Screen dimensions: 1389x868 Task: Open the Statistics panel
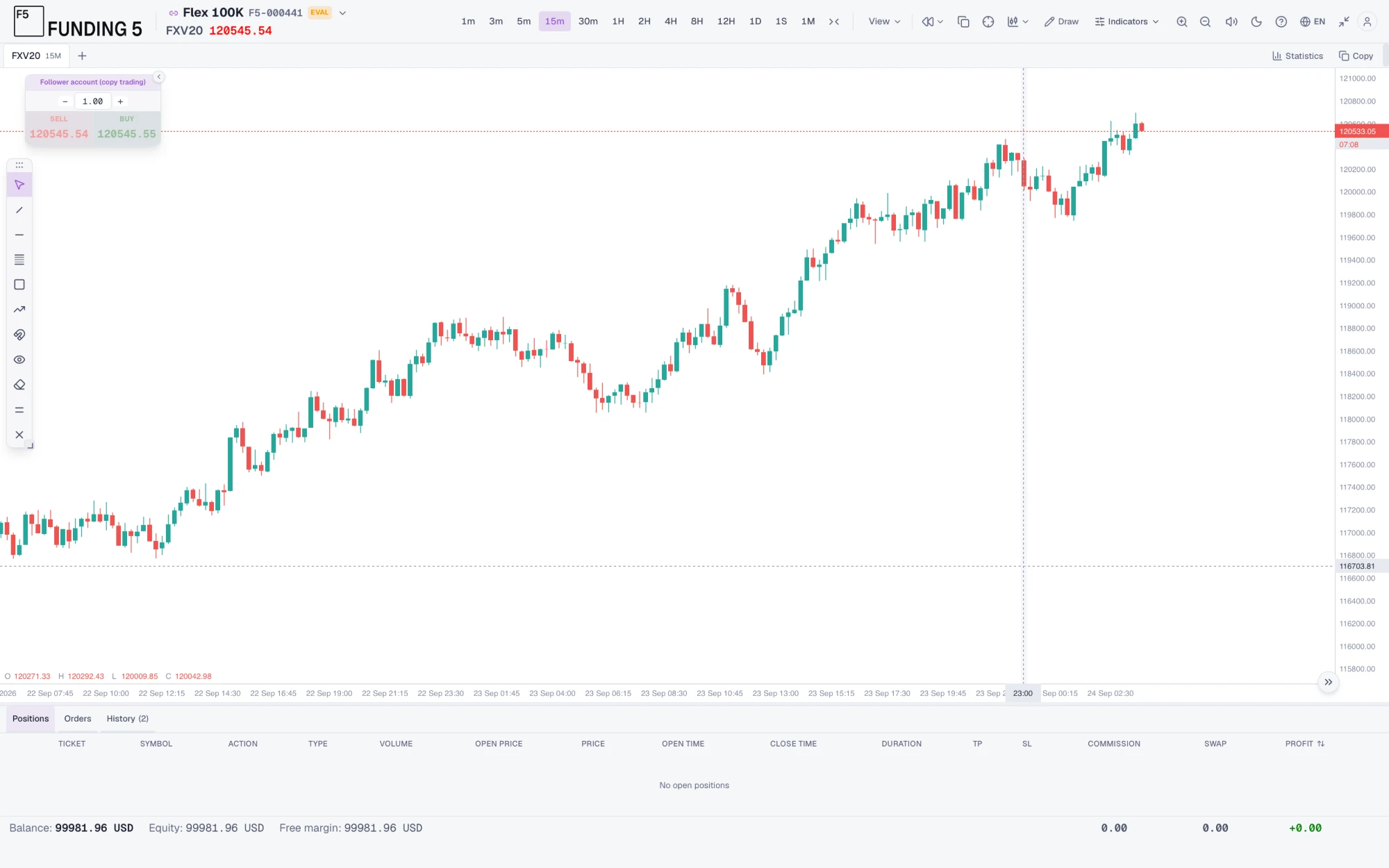tap(1297, 56)
